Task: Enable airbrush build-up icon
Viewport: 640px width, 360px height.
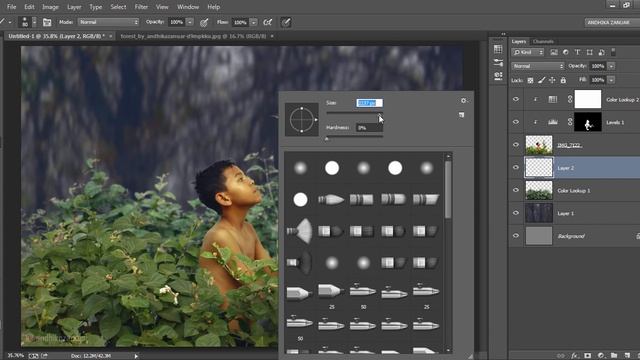Action: coord(268,22)
